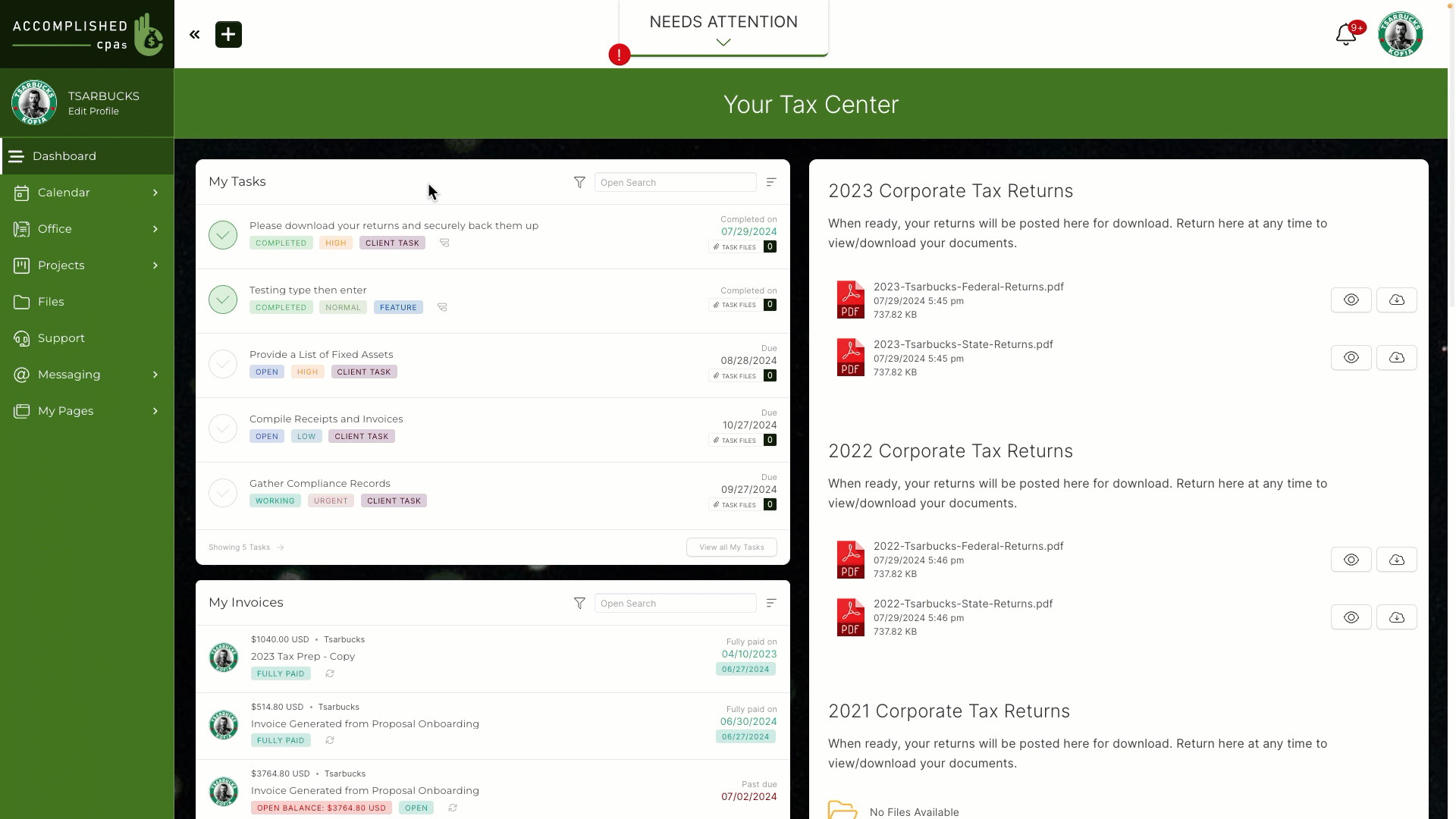Viewport: 1456px width, 819px height.
Task: Click the add new item icon
Action: 228,34
